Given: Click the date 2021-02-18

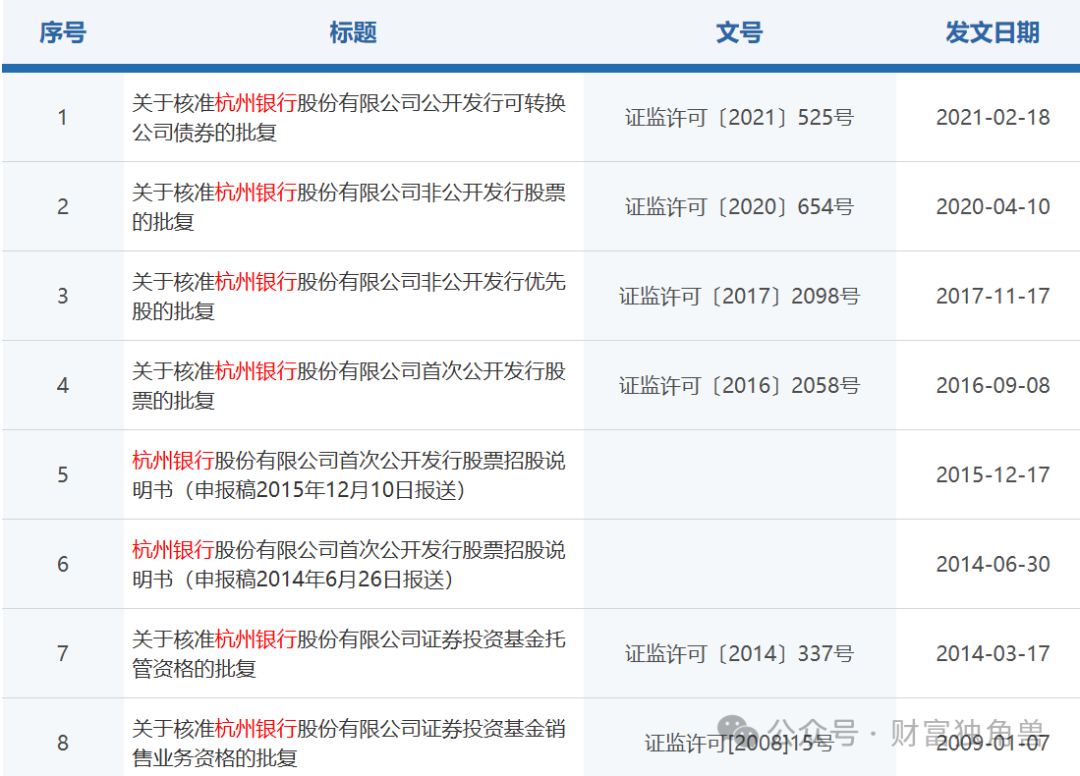Looking at the screenshot, I should [993, 118].
